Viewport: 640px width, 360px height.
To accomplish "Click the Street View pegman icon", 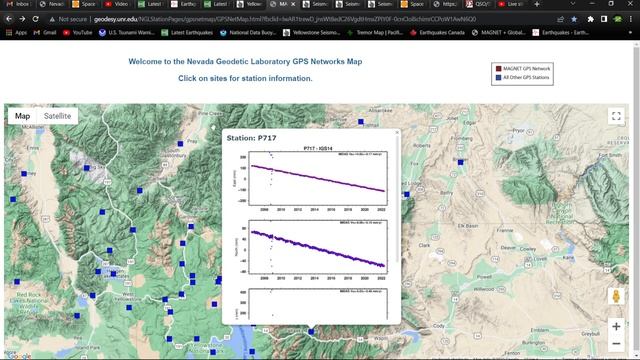I will (616, 296).
